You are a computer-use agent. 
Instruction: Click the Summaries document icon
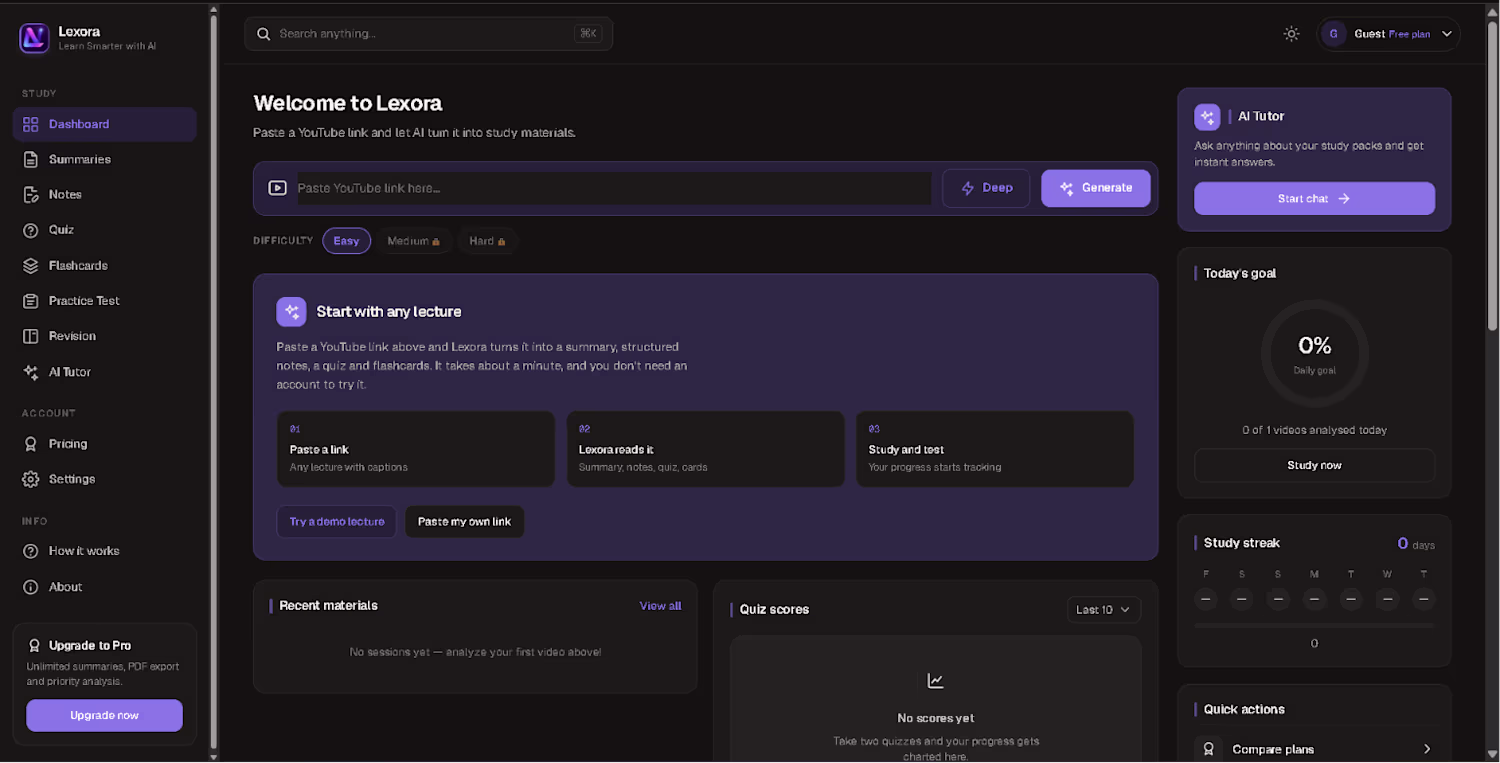(x=30, y=159)
